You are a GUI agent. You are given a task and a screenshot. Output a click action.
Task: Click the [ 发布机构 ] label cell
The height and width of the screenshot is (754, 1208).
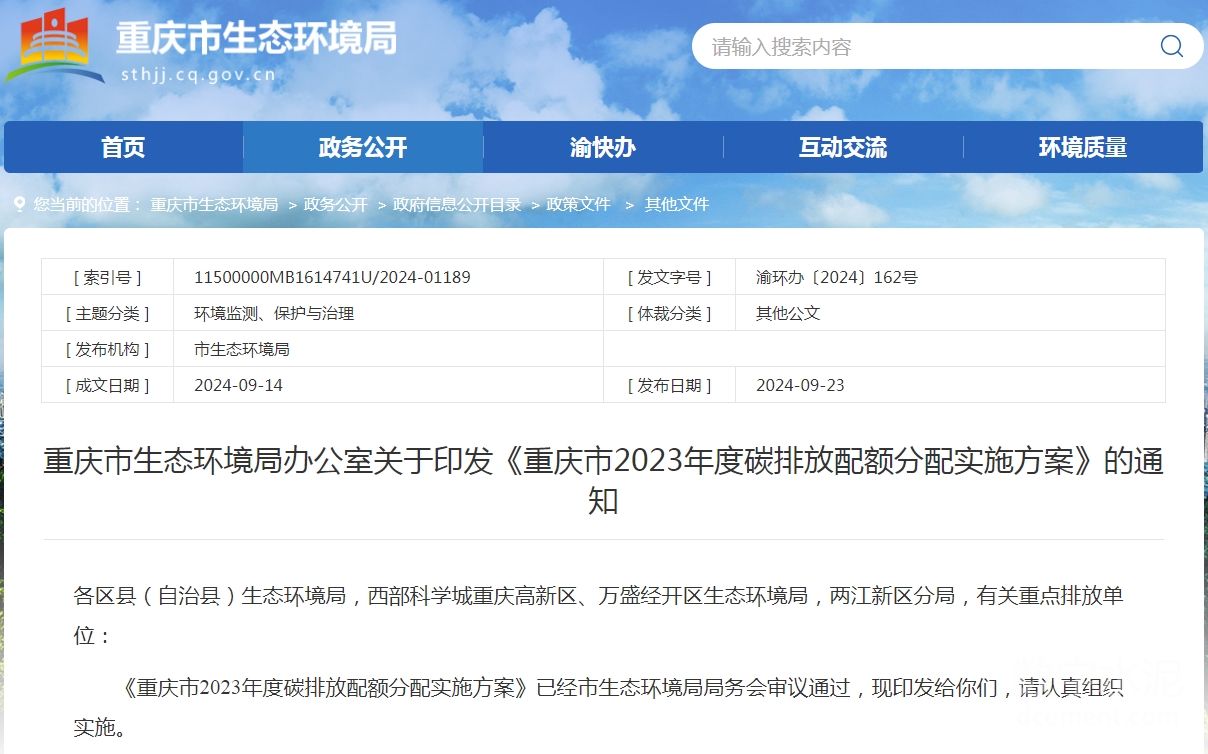coord(108,349)
